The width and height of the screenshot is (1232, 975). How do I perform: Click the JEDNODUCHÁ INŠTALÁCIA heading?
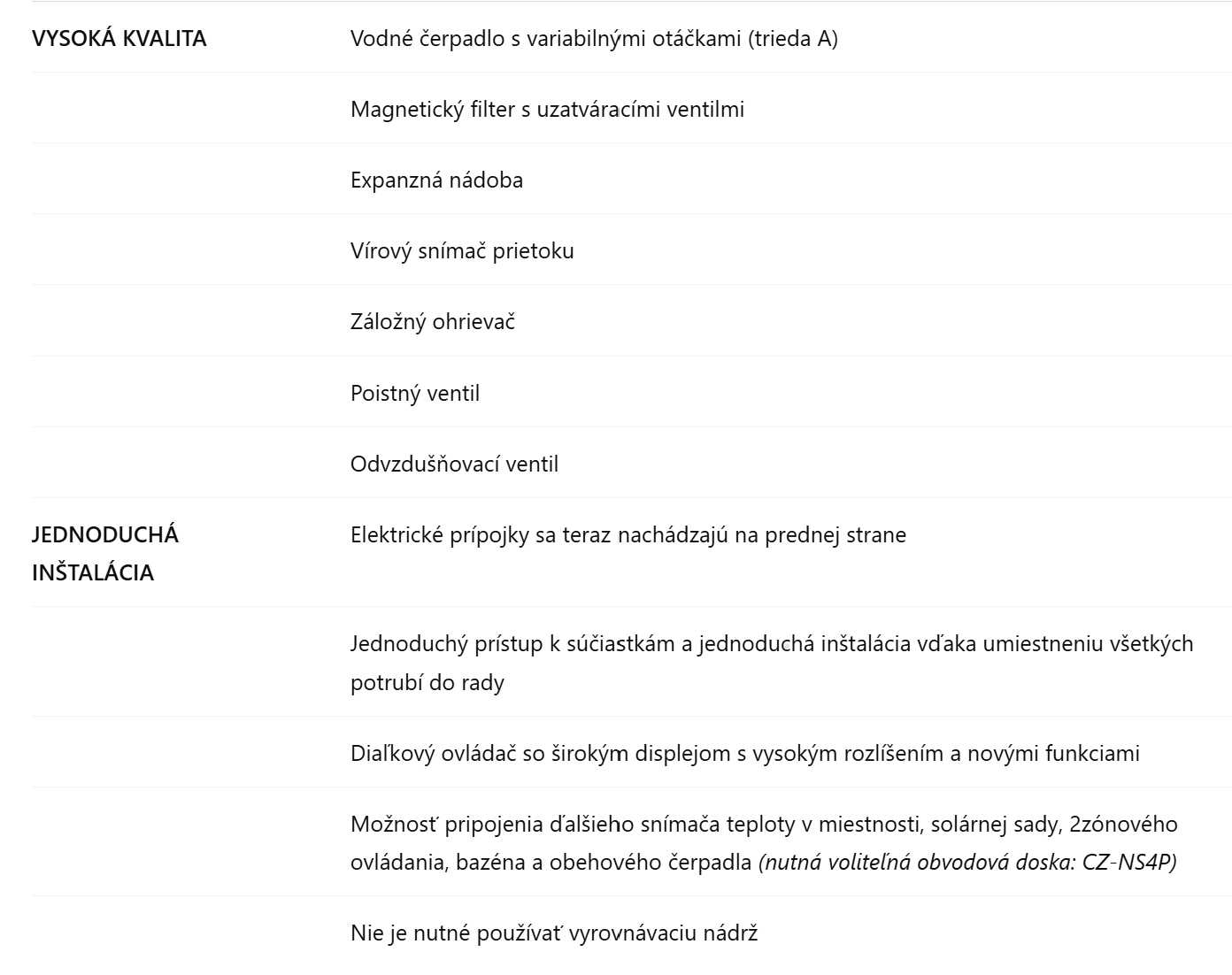tap(105, 554)
